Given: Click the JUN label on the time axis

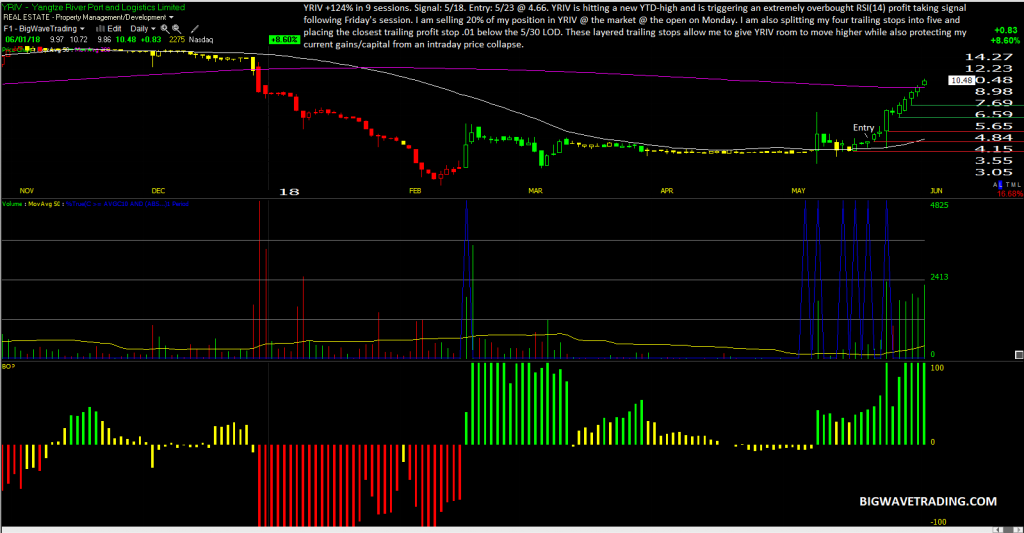Looking at the screenshot, I should tap(936, 191).
